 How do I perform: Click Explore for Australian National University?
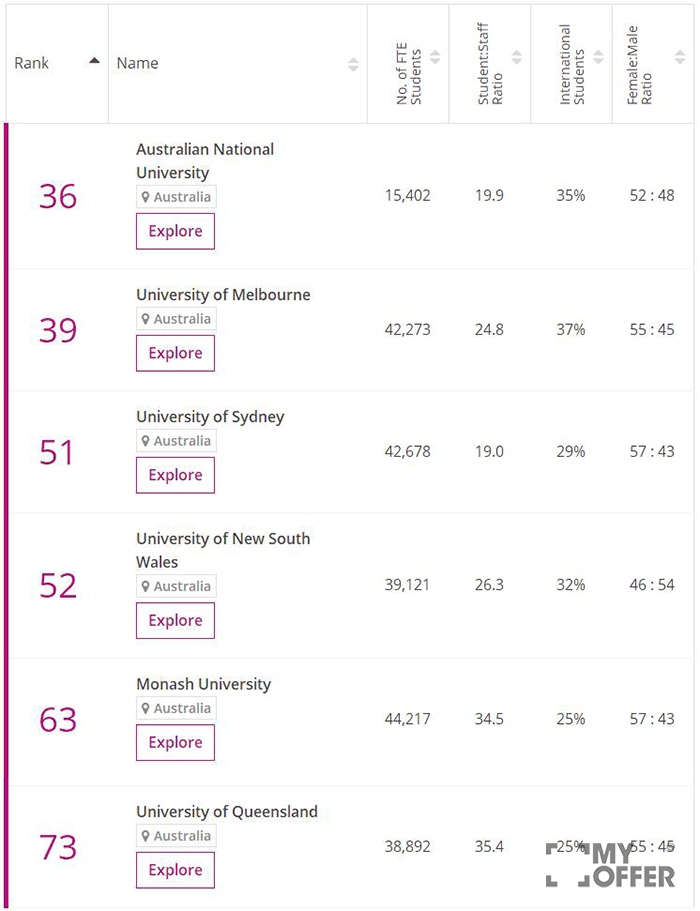click(175, 231)
